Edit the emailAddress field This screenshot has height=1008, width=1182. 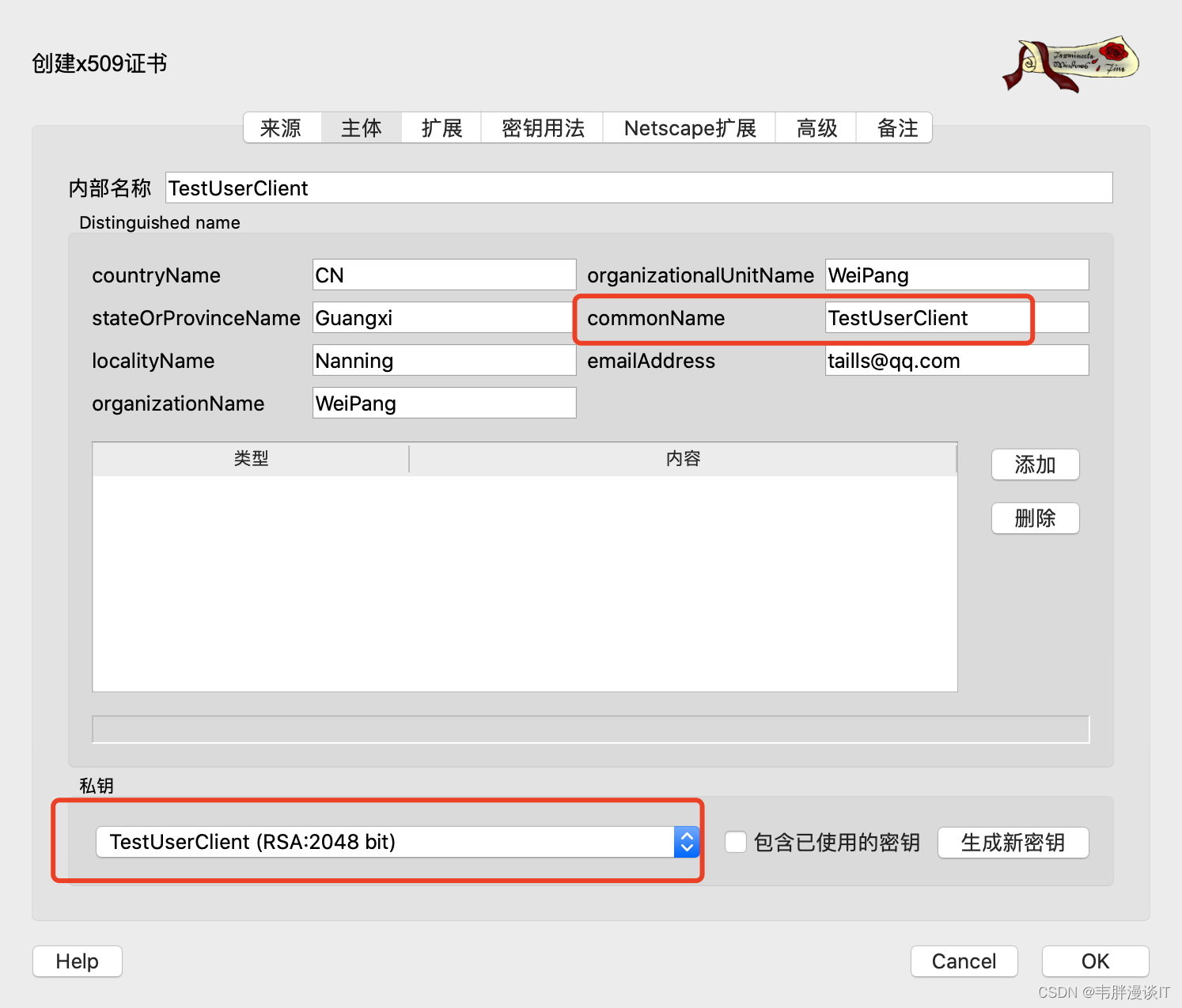(x=957, y=361)
